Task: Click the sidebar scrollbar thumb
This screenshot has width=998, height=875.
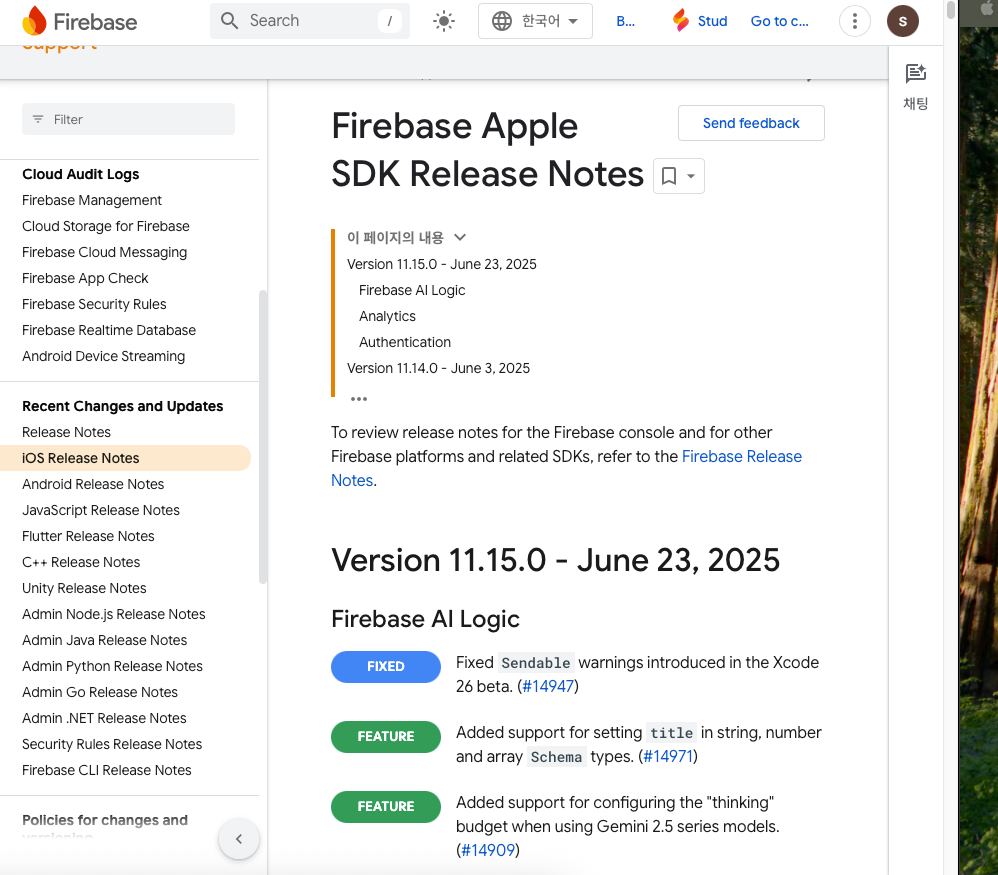Action: pyautogui.click(x=263, y=437)
